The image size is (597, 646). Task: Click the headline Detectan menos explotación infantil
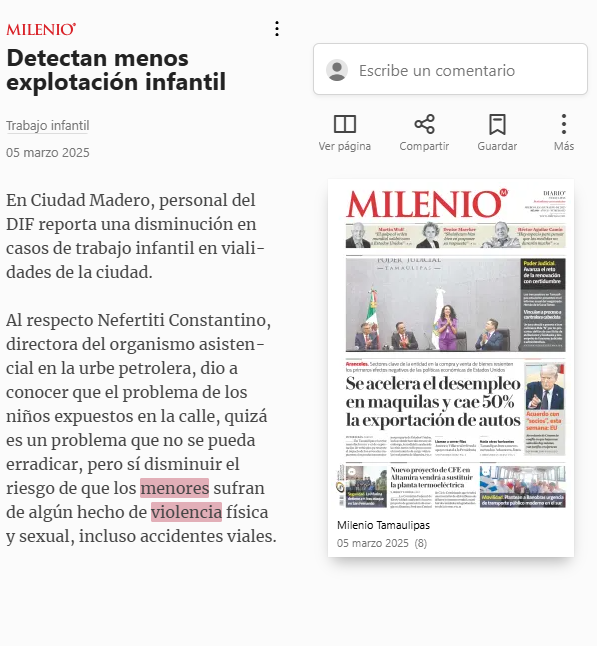(116, 70)
